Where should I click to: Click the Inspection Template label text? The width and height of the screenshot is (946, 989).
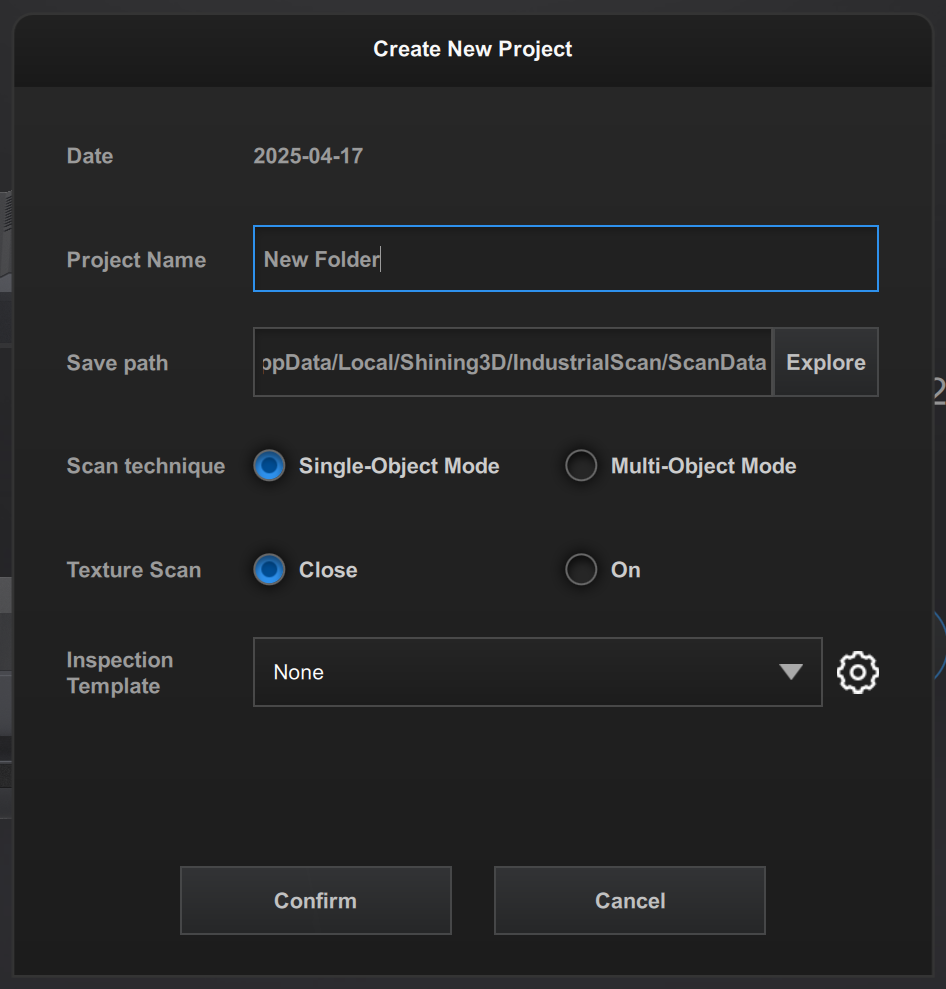click(x=120, y=672)
